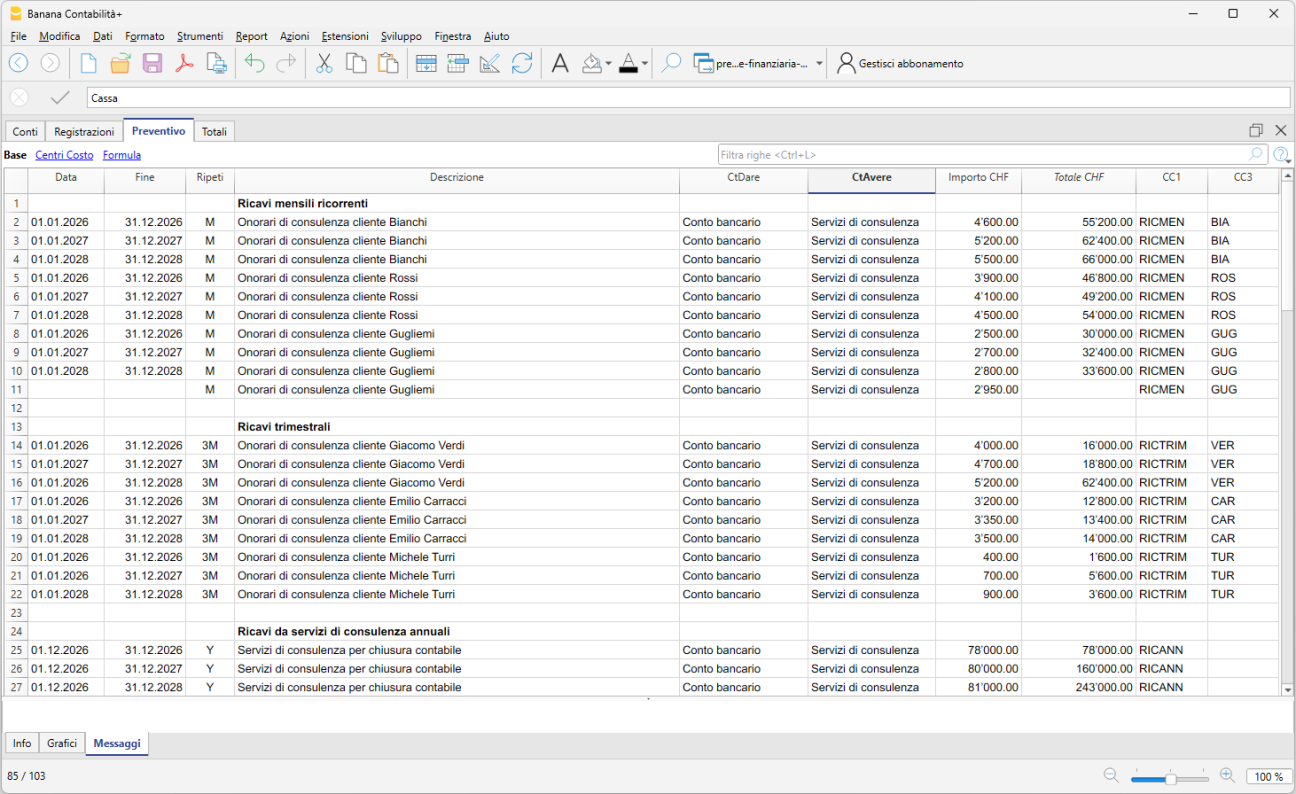Click the Recalculate refresh icon
The height and width of the screenshot is (794, 1296).
pos(522,63)
